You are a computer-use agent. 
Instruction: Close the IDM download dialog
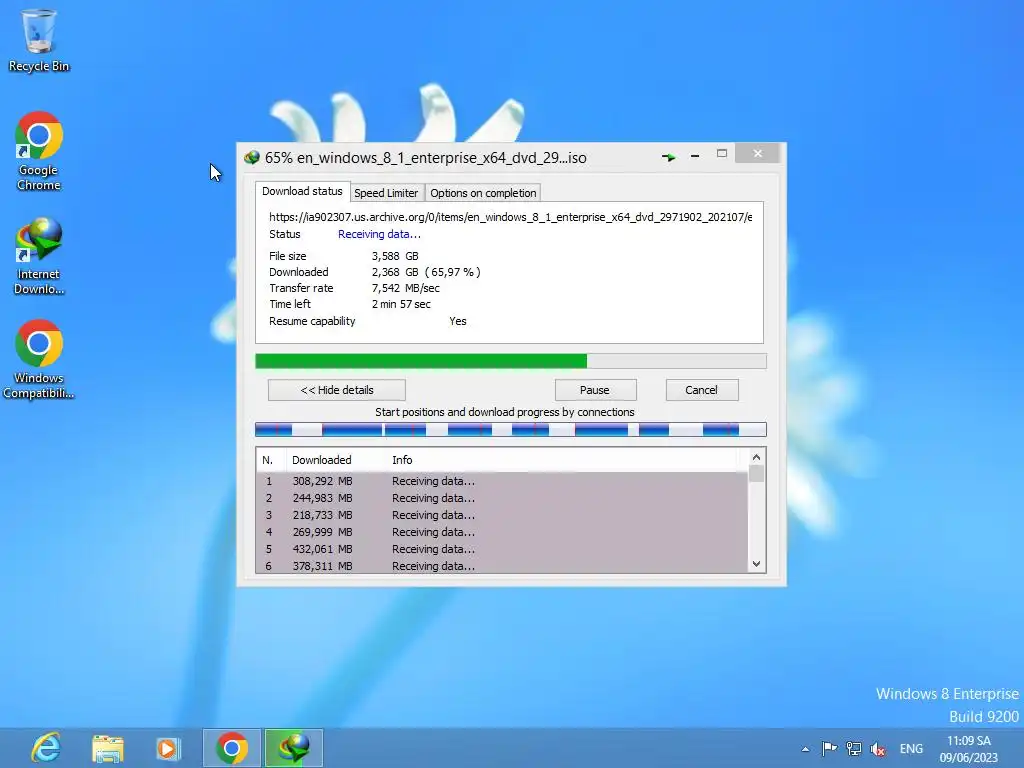(757, 153)
